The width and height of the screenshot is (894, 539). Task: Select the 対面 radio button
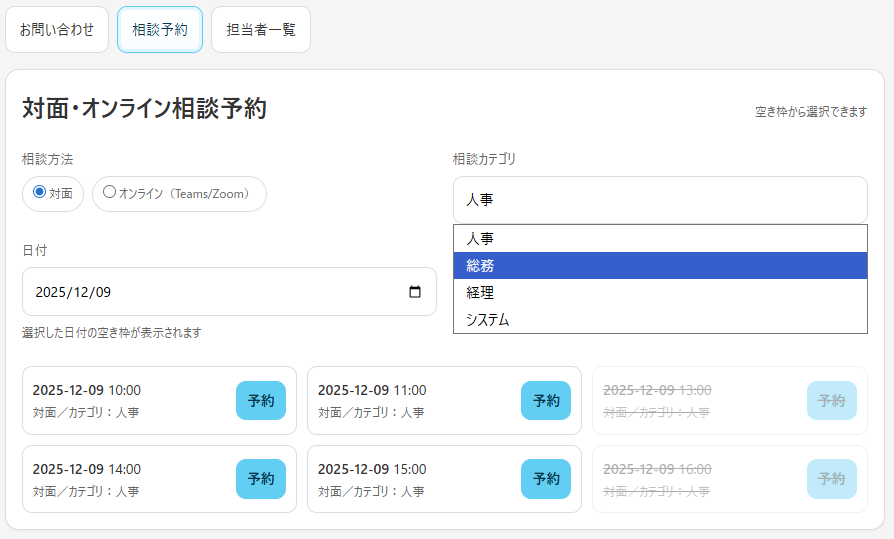pyautogui.click(x=40, y=192)
